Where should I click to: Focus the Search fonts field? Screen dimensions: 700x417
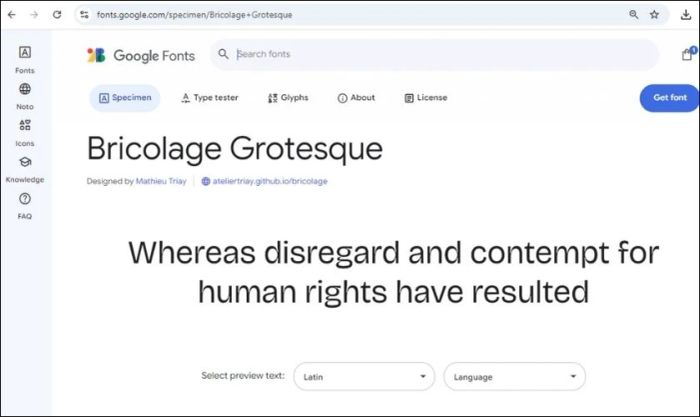[x=434, y=54]
